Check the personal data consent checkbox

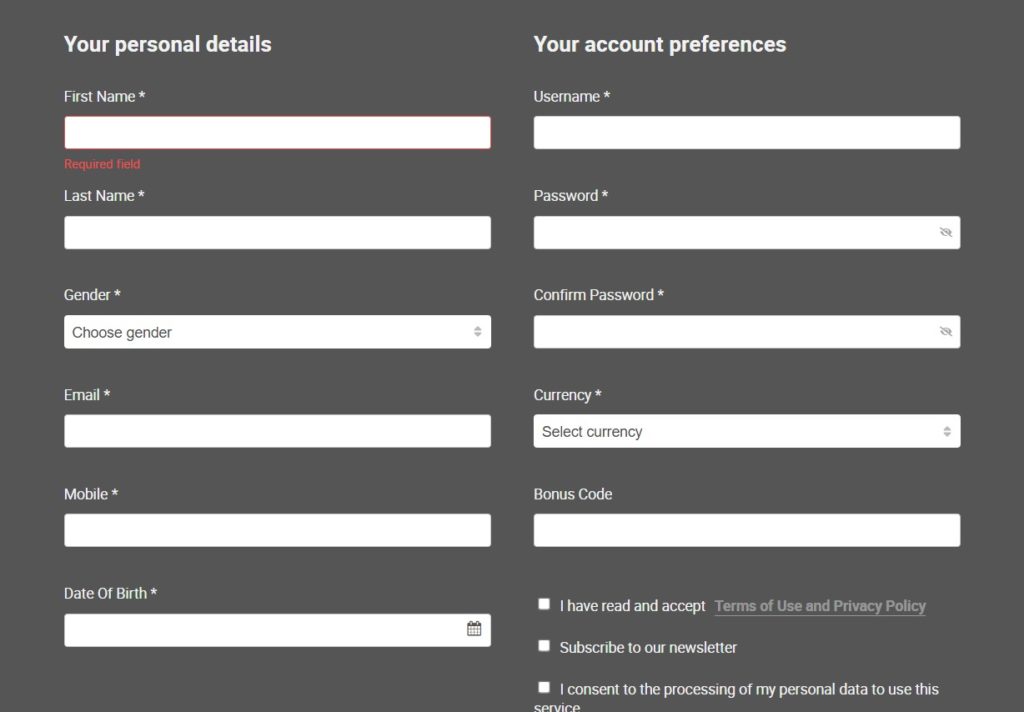point(544,687)
